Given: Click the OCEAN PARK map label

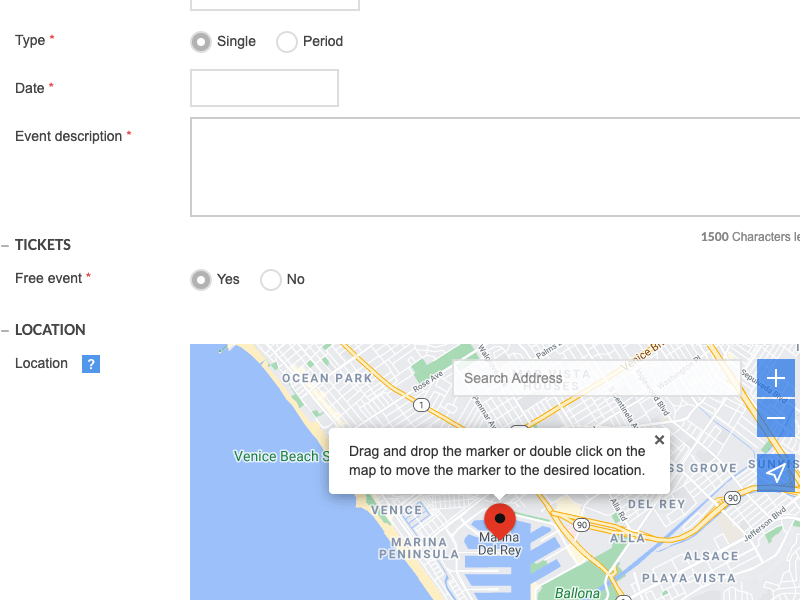Looking at the screenshot, I should pyautogui.click(x=327, y=378).
